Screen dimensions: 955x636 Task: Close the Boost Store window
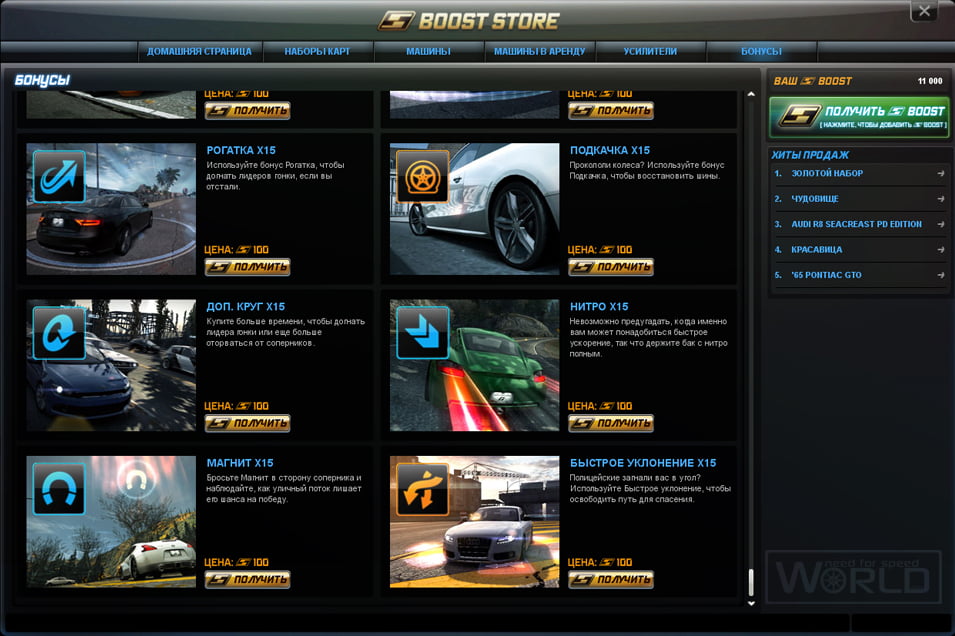(x=924, y=11)
